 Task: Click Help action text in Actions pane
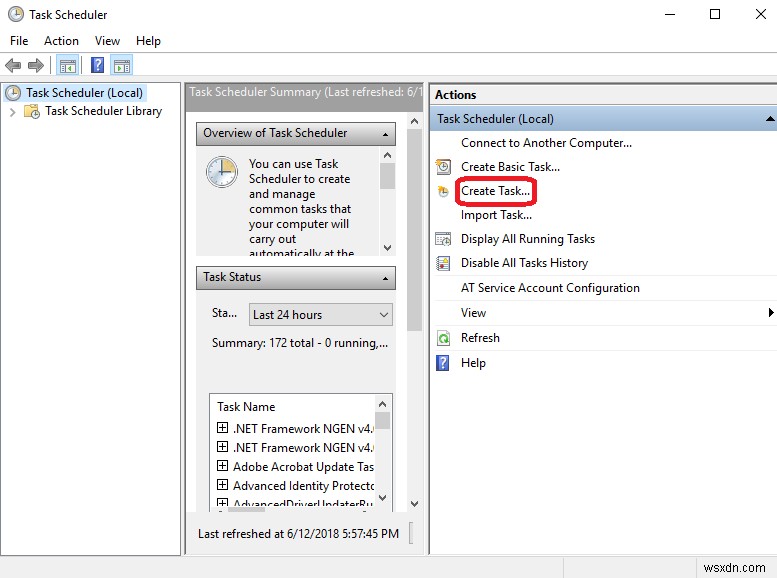tap(473, 363)
